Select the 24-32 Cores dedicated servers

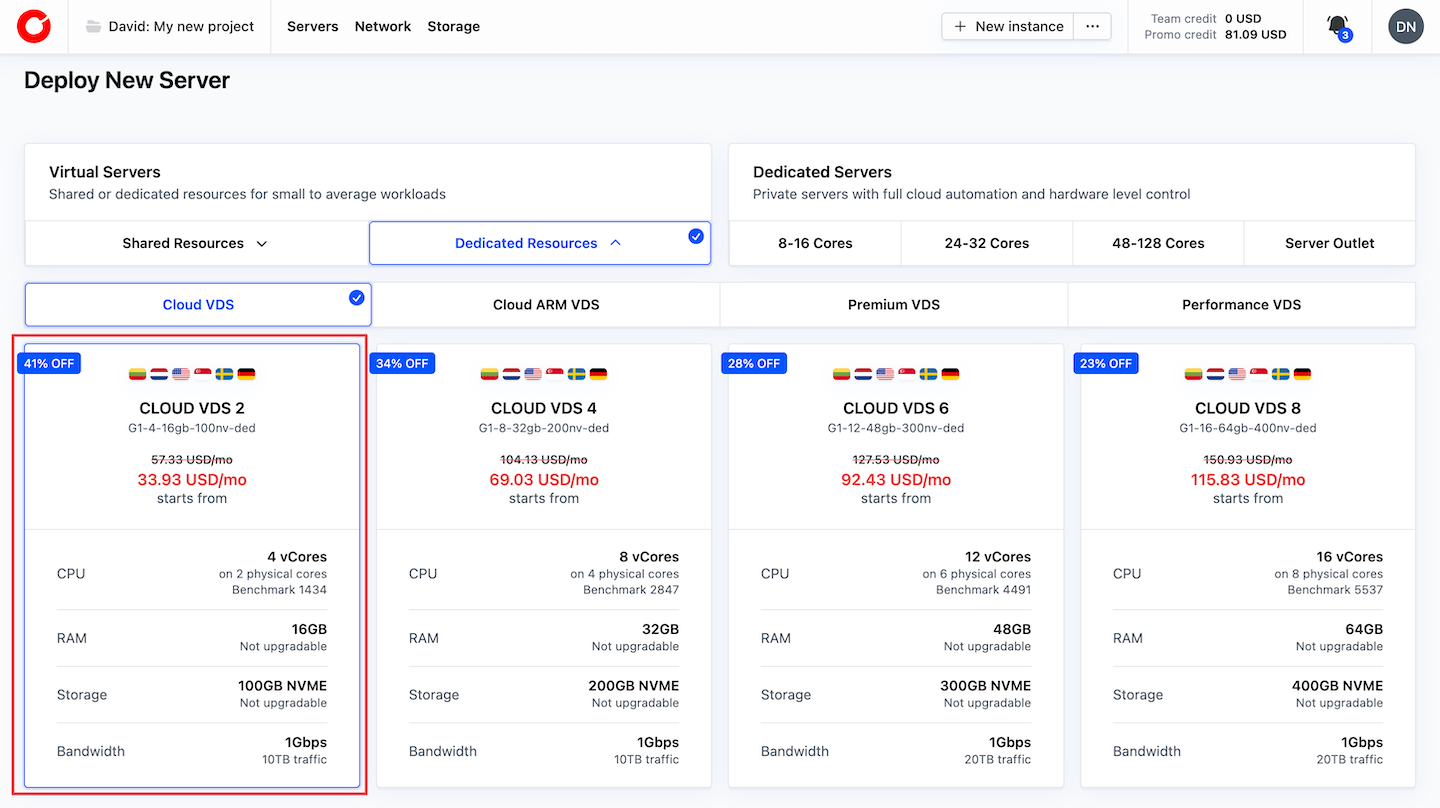986,243
